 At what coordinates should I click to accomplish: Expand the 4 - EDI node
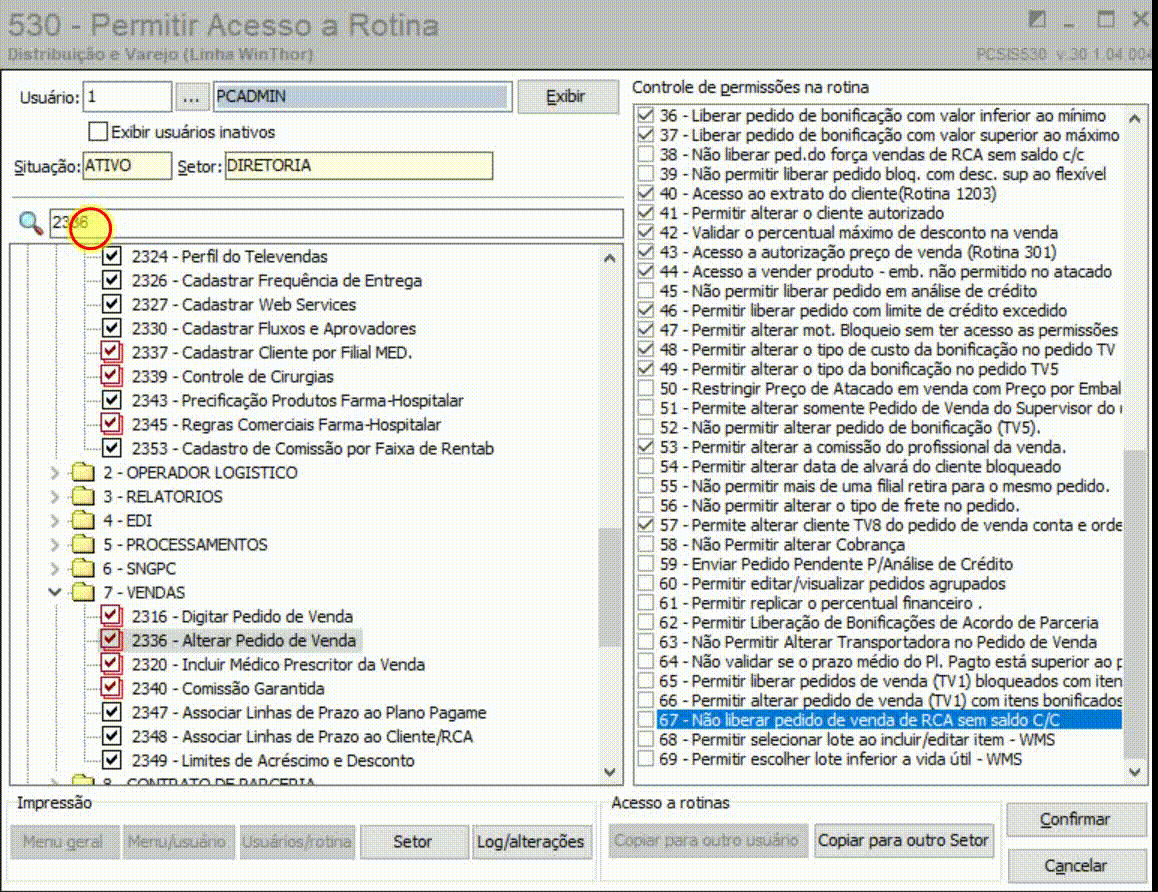coord(55,521)
